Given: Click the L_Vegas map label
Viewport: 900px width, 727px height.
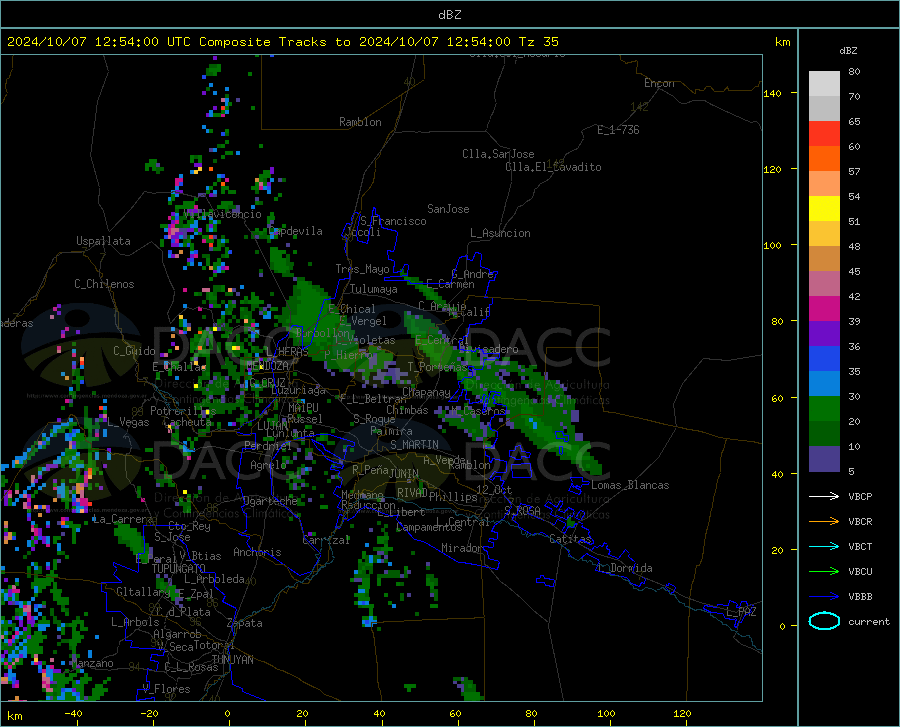Looking at the screenshot, I should [128, 422].
